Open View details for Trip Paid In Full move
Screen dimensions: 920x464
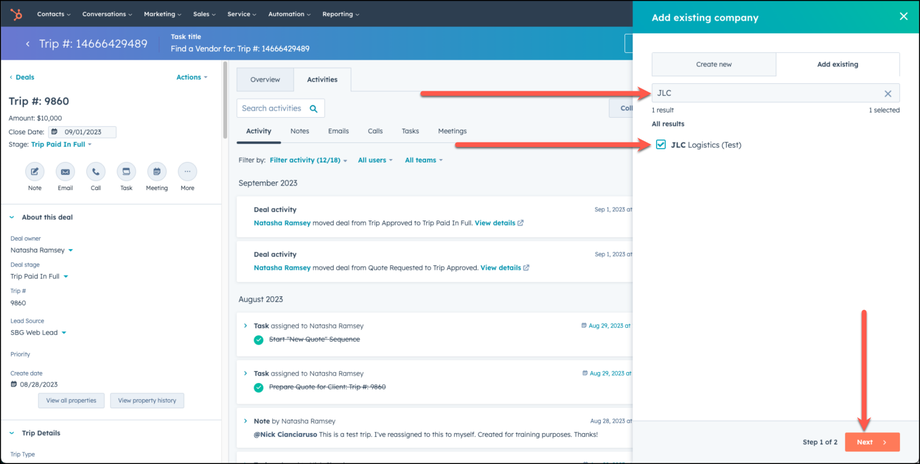(495, 223)
